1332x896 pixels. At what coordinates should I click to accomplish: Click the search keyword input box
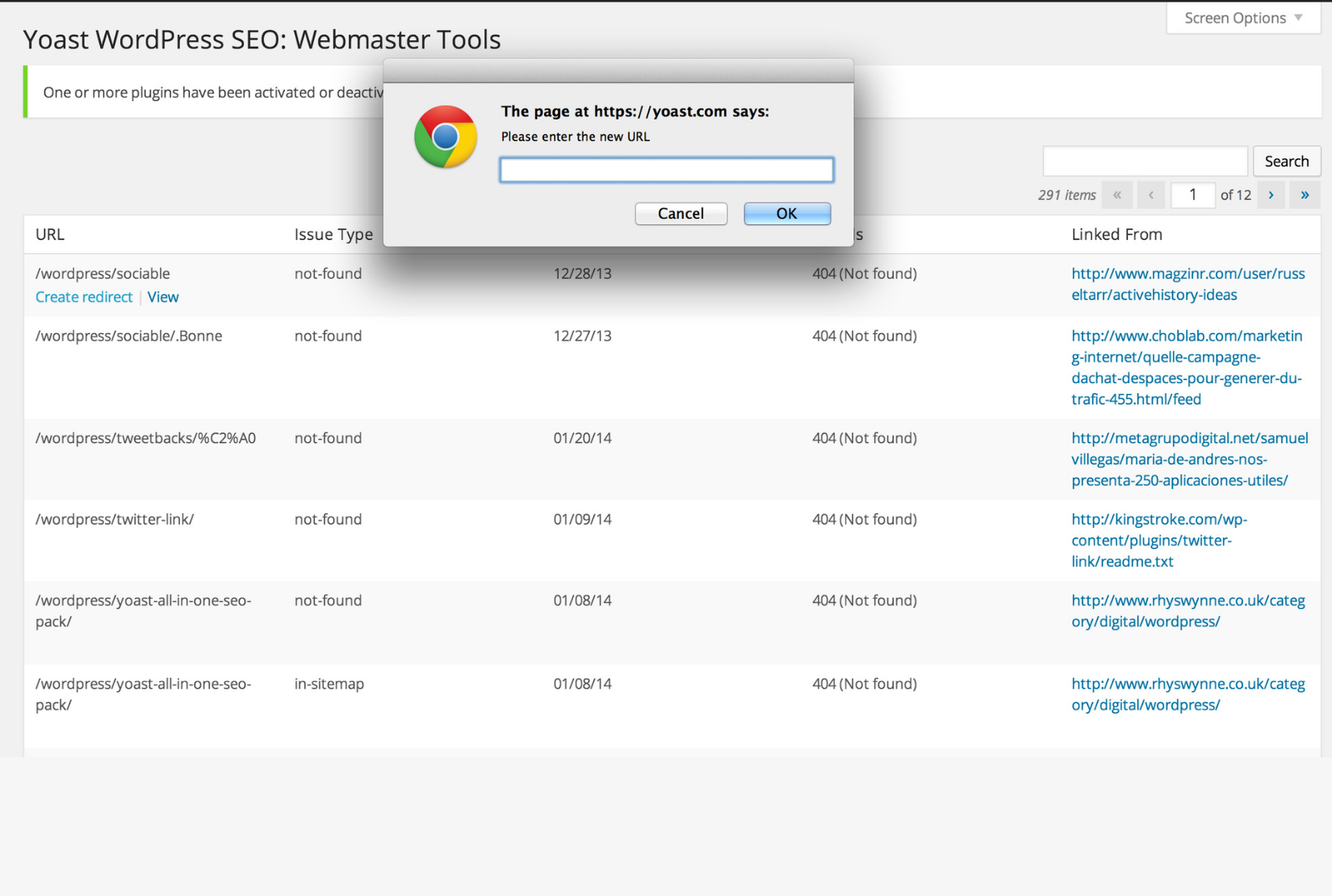tap(1144, 161)
